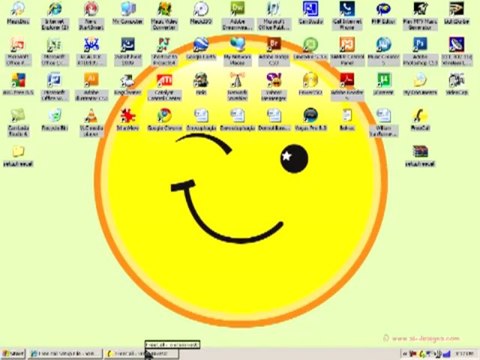
Task: Open the Camtasia Studio shortcut
Action: [x=18, y=122]
